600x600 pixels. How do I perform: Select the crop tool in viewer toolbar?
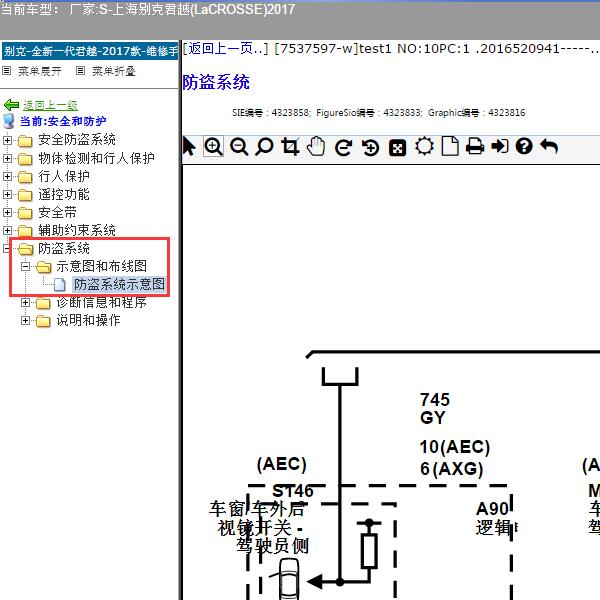(x=290, y=147)
